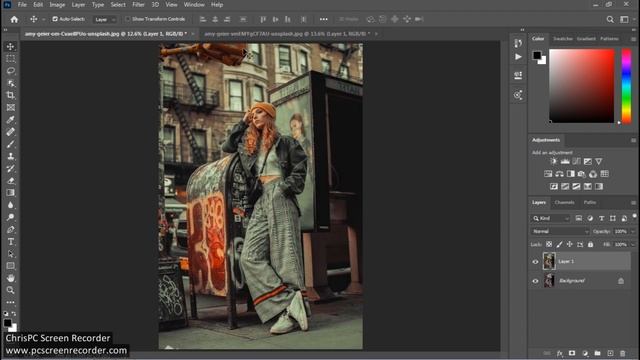
Task: Toggle lock transparent pixels
Action: tap(549, 244)
